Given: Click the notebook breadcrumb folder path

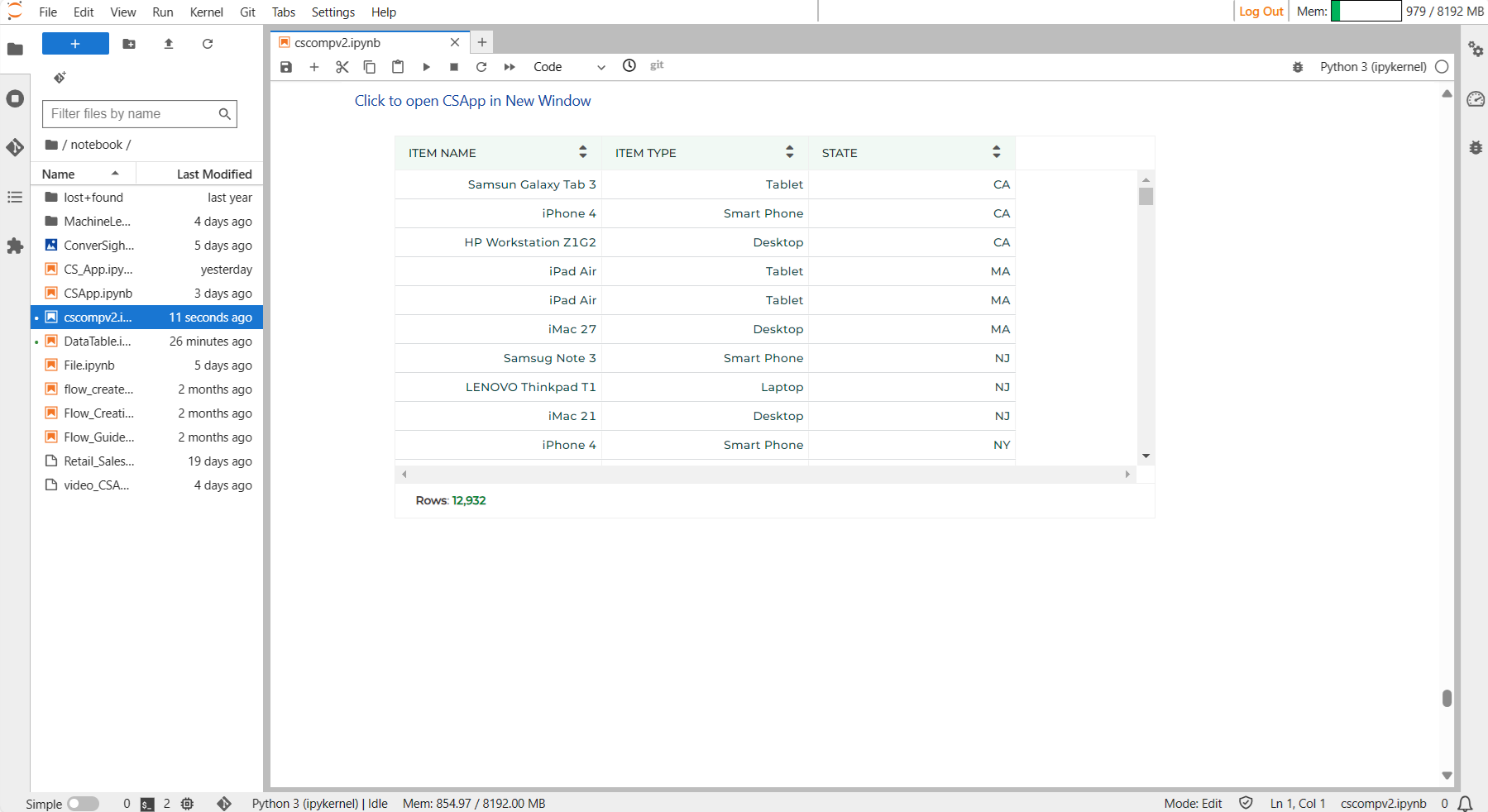Looking at the screenshot, I should coord(96,145).
